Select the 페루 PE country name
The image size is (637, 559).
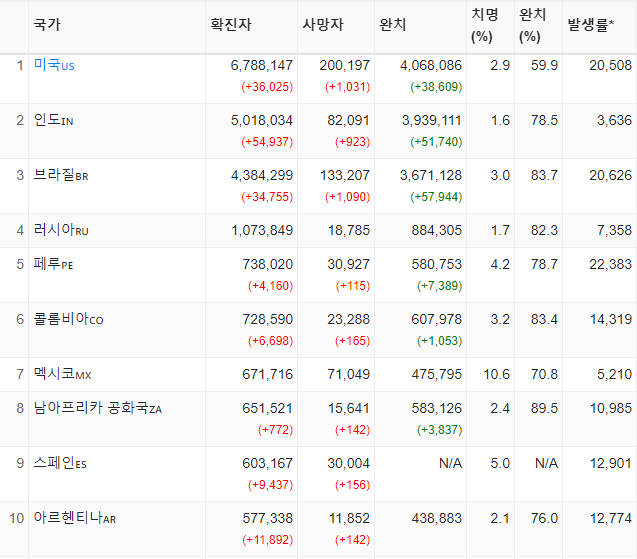click(x=53, y=264)
